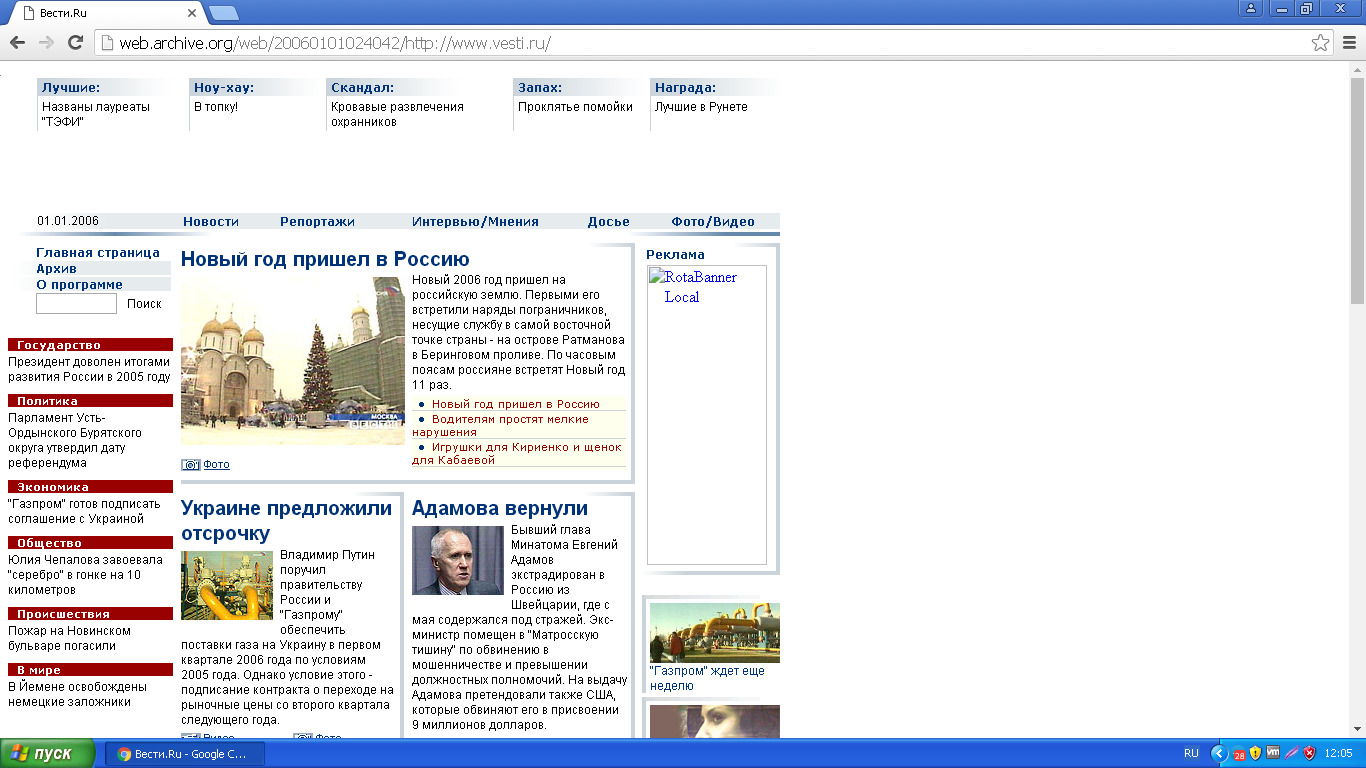Open the Происшествия category header
The image size is (1366, 768).
pyautogui.click(x=90, y=614)
